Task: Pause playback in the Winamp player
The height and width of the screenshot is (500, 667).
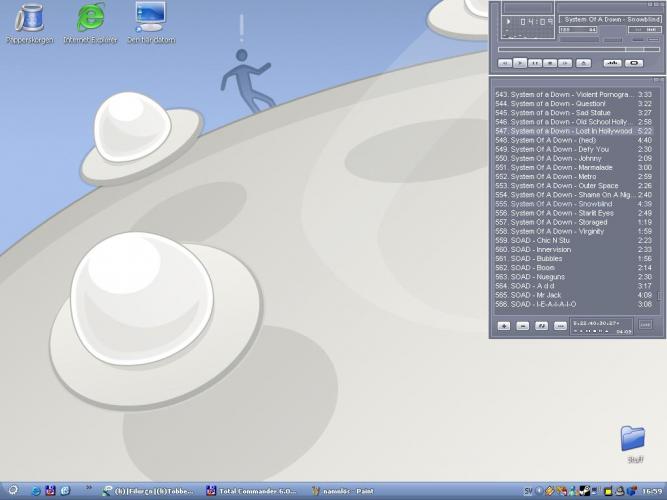Action: point(536,63)
